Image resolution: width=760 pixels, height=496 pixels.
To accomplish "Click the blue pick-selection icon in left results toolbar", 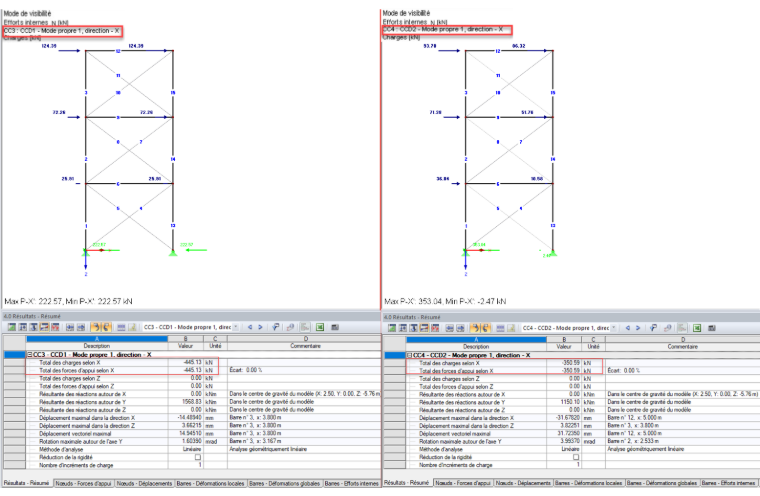I will click(275, 327).
